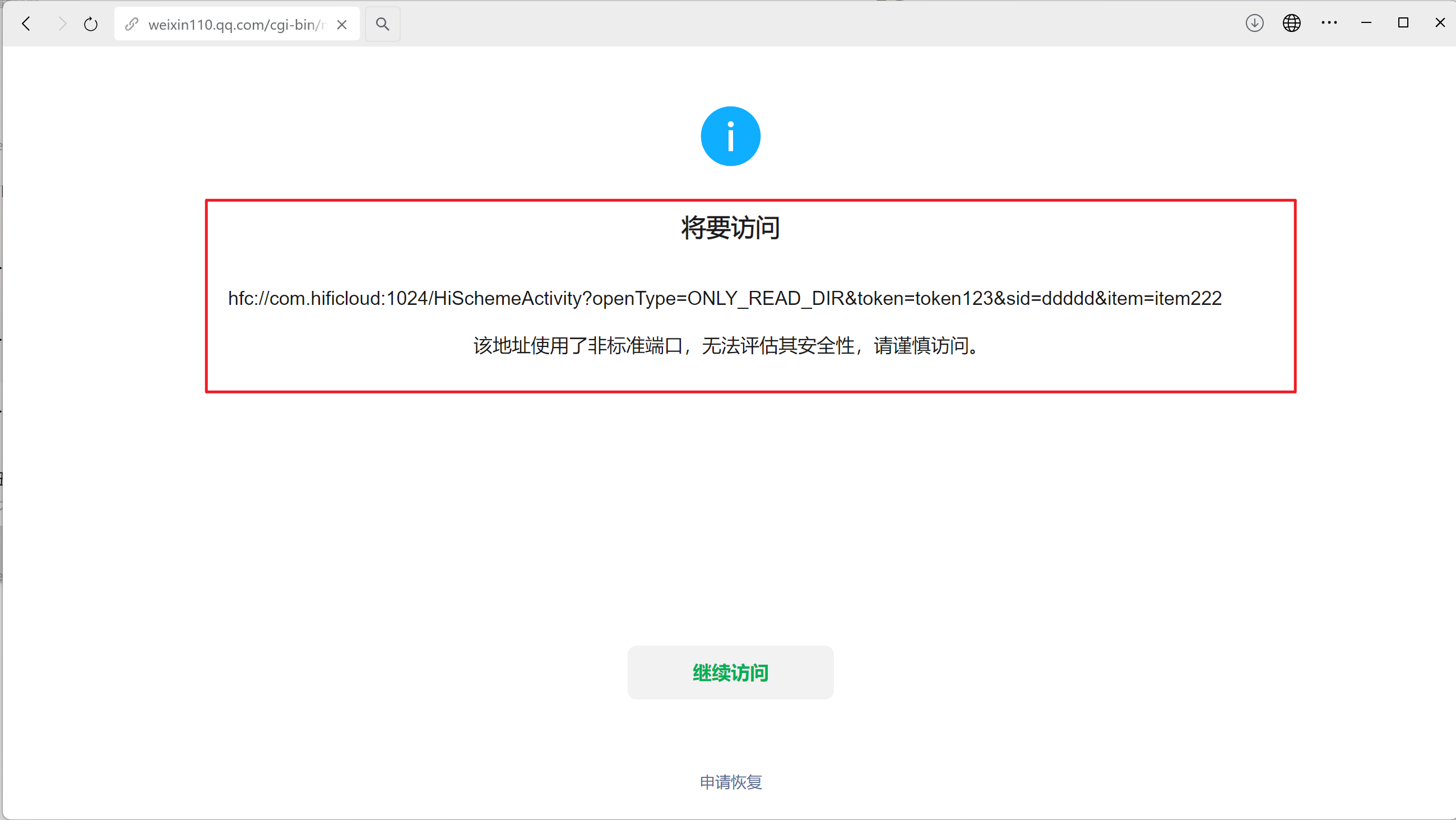The height and width of the screenshot is (820, 1456).
Task: Open the downloads icon
Action: tap(1254, 23)
